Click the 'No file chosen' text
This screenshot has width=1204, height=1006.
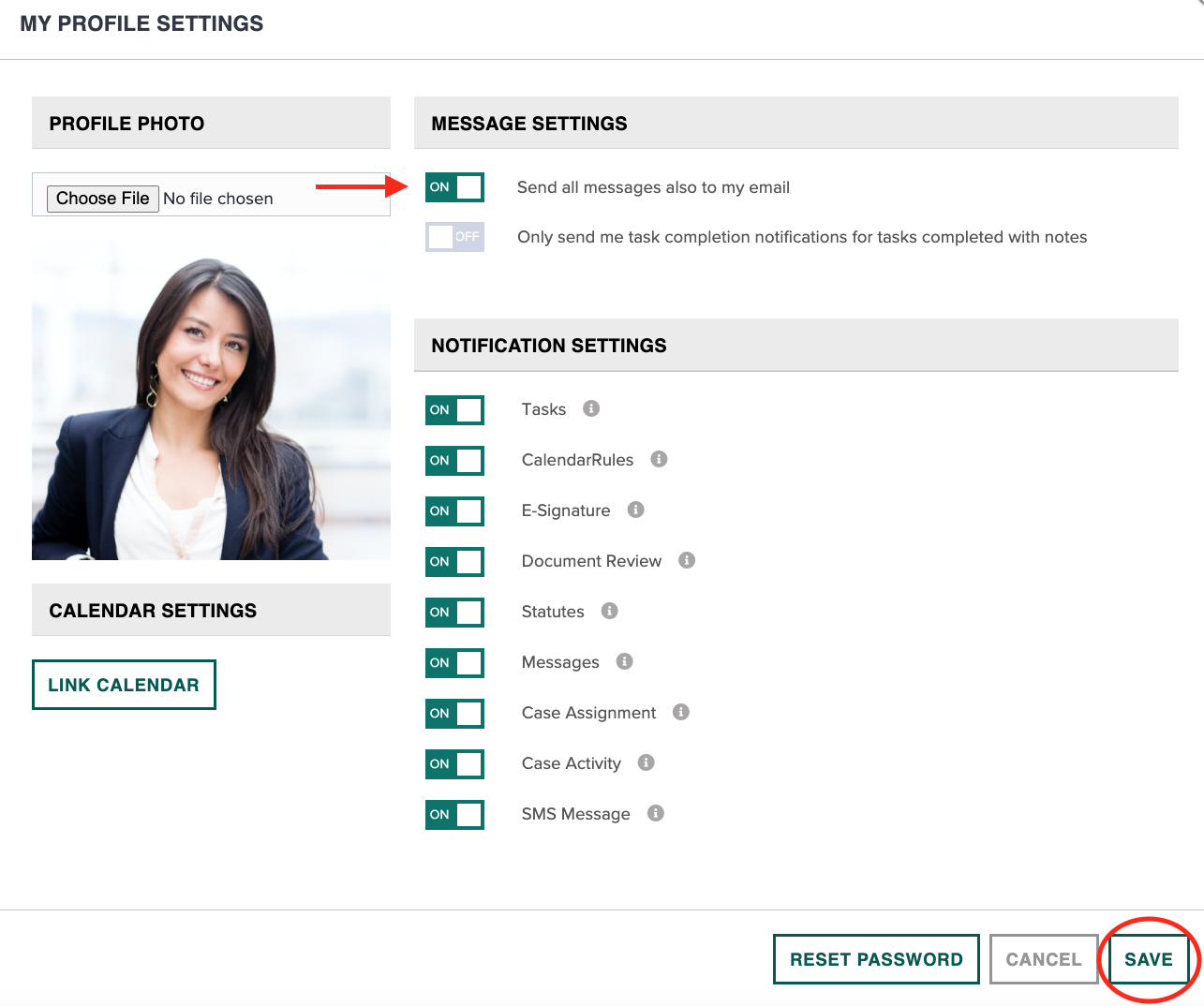coord(218,199)
